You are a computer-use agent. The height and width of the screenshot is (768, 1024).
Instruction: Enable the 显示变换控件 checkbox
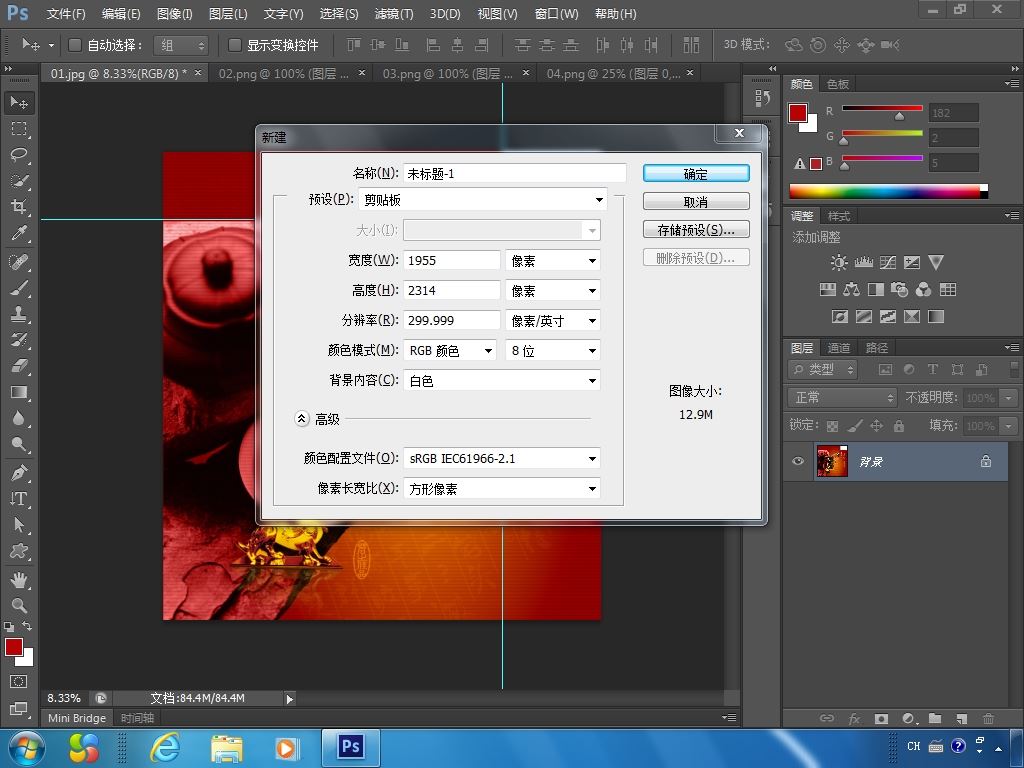tap(235, 45)
